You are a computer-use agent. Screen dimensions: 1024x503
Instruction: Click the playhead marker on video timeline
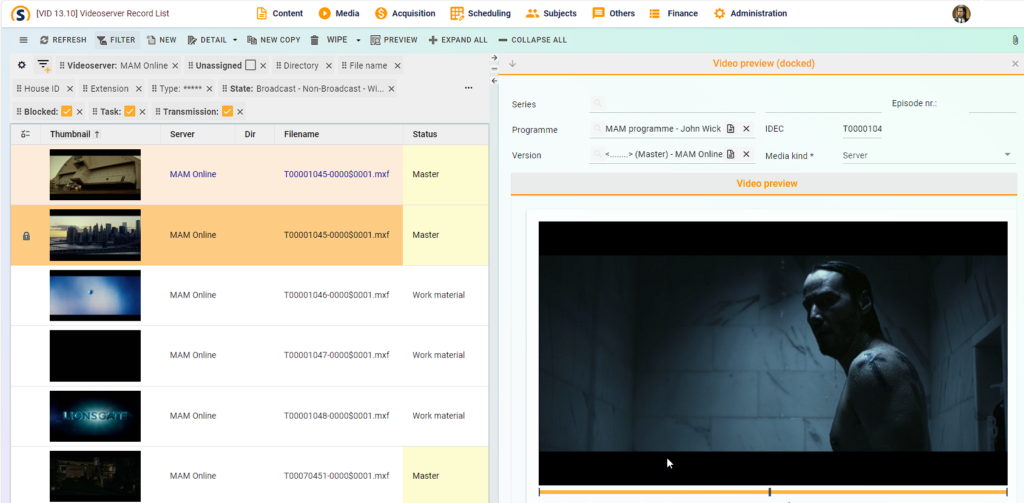point(770,492)
